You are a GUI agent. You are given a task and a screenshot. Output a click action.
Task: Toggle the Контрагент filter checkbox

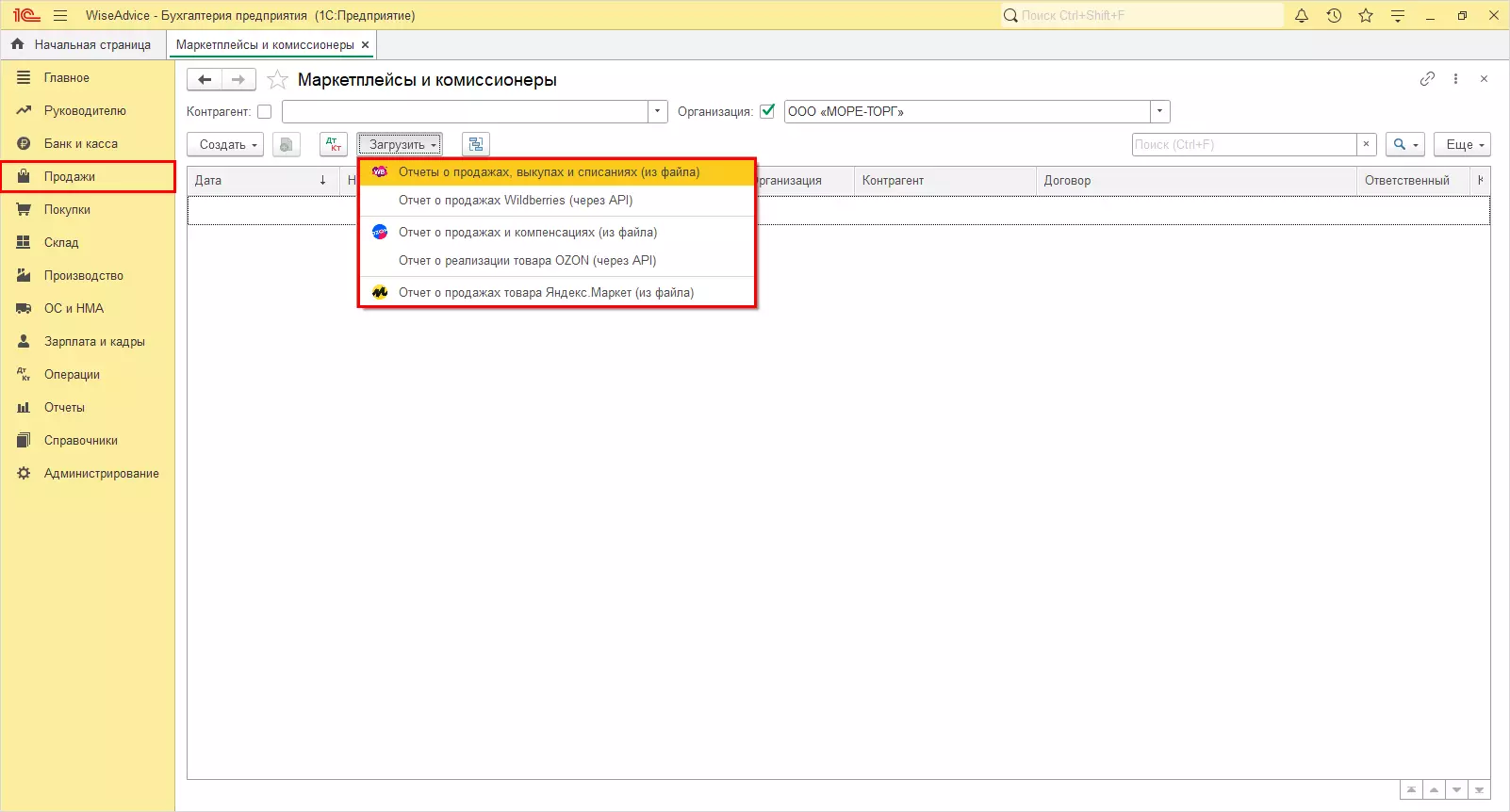tap(265, 111)
